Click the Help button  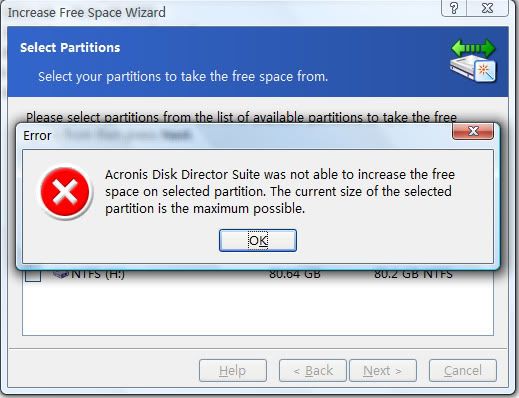click(x=233, y=370)
